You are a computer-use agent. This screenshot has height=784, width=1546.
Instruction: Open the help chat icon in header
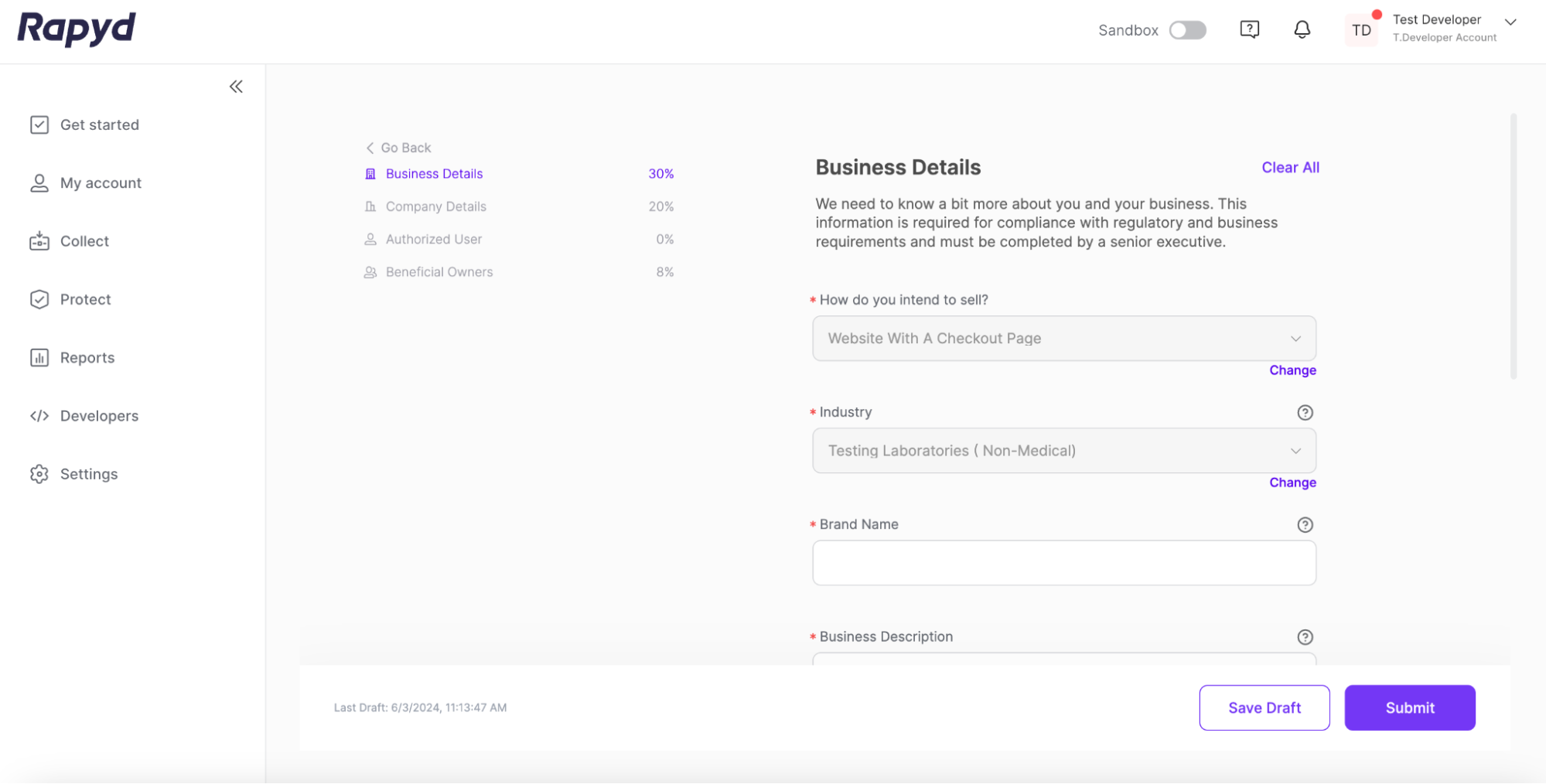(1249, 29)
